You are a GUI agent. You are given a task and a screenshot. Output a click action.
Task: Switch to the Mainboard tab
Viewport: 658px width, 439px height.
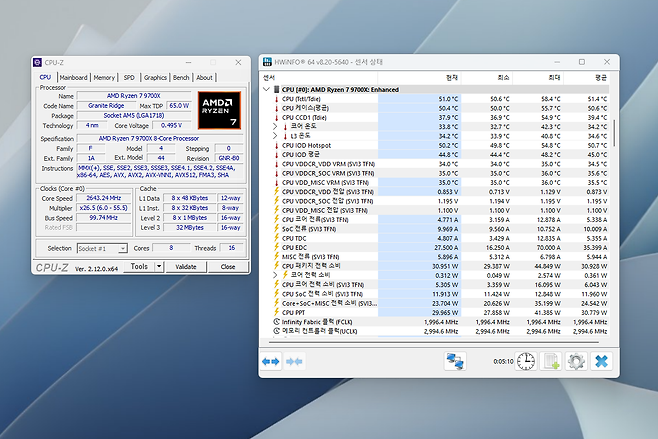click(73, 77)
